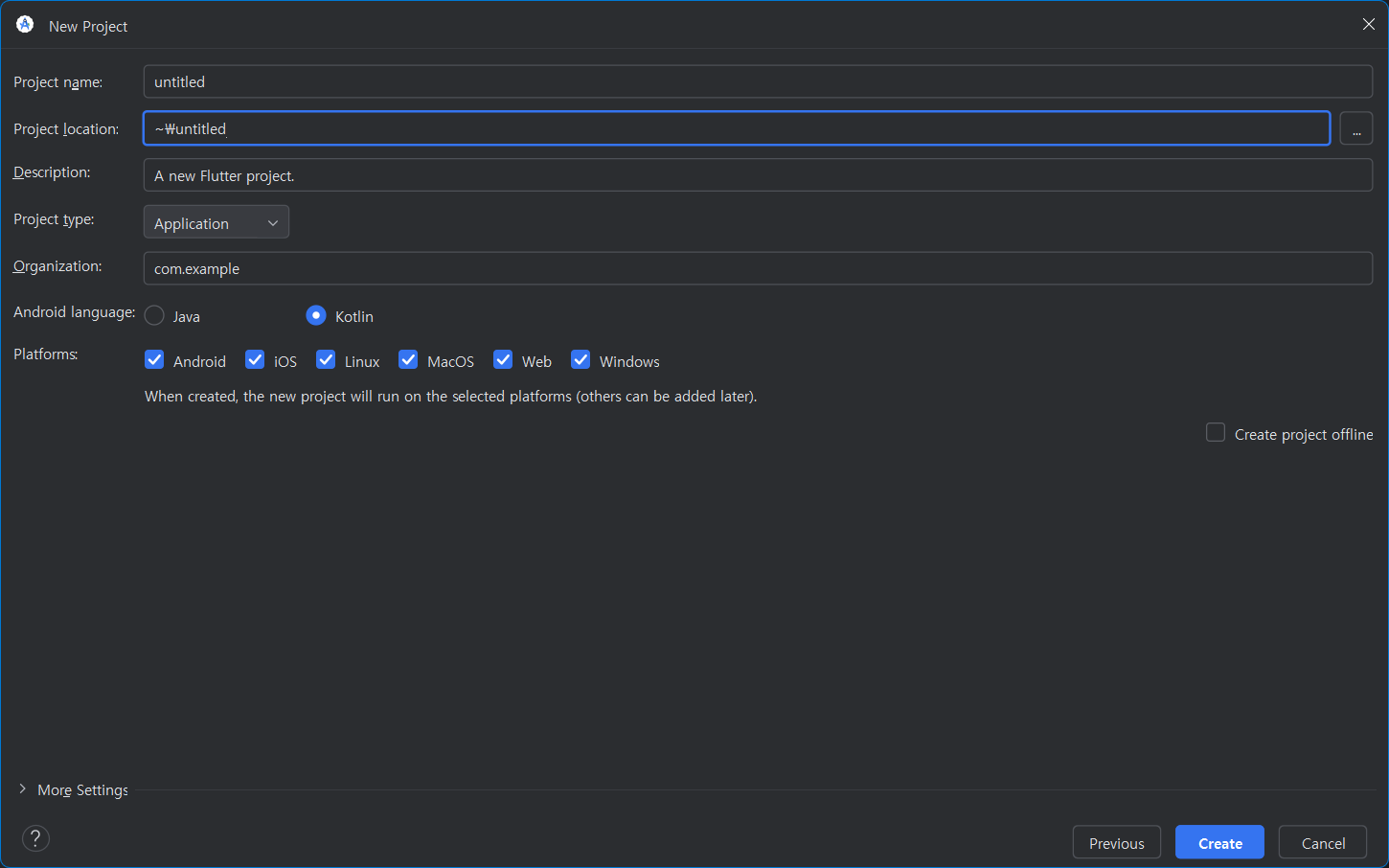
Task: Toggle the MacOS platform checkbox
Action: coord(408,360)
